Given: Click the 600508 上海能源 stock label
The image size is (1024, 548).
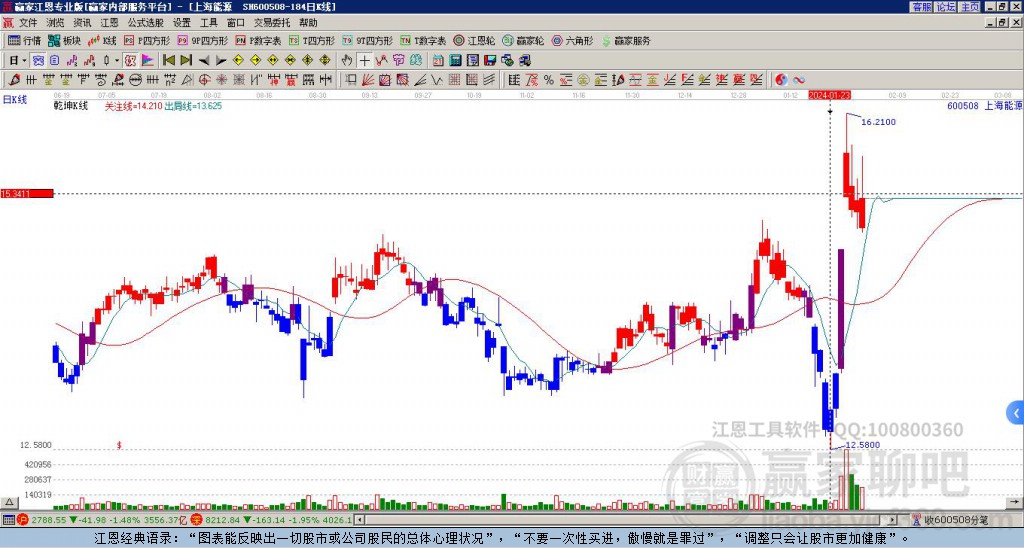Looking at the screenshot, I should tap(985, 105).
